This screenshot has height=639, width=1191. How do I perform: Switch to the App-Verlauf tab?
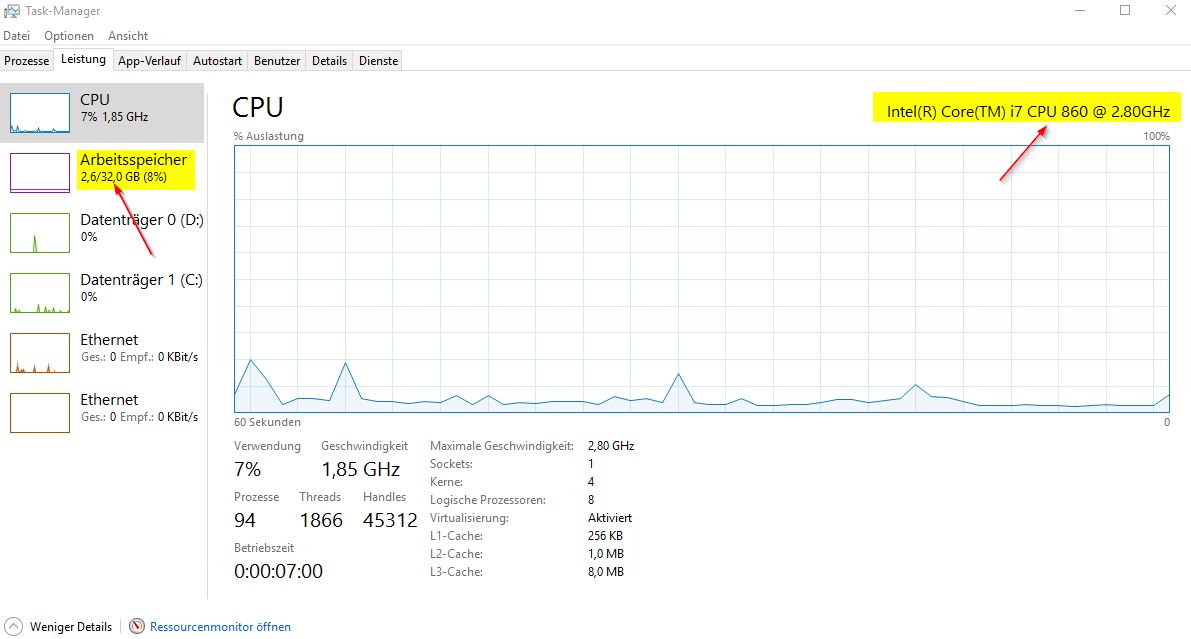[150, 61]
